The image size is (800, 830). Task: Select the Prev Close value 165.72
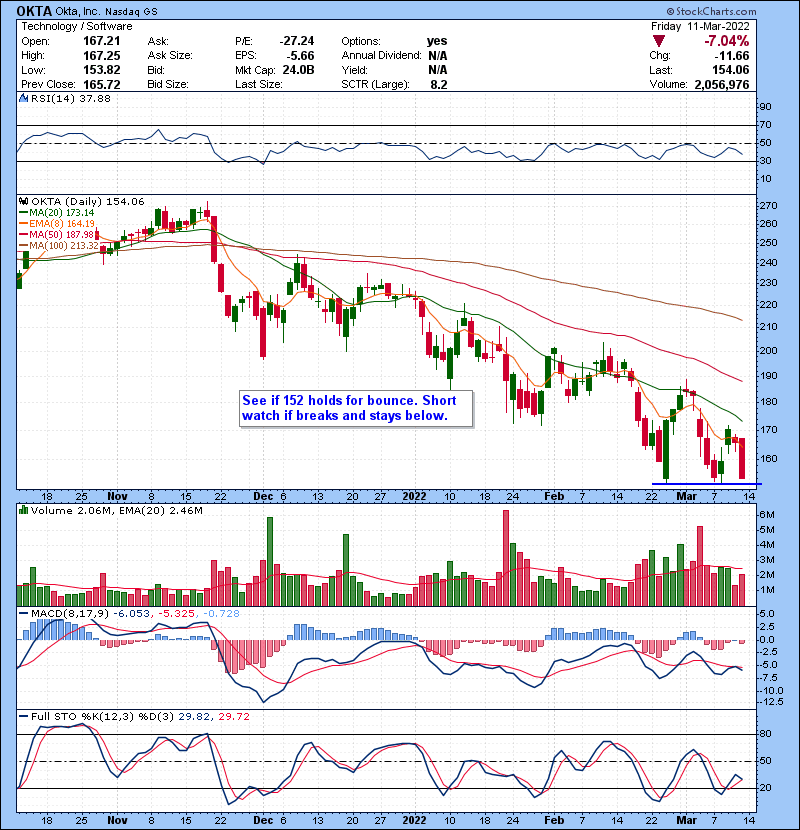pyautogui.click(x=102, y=85)
